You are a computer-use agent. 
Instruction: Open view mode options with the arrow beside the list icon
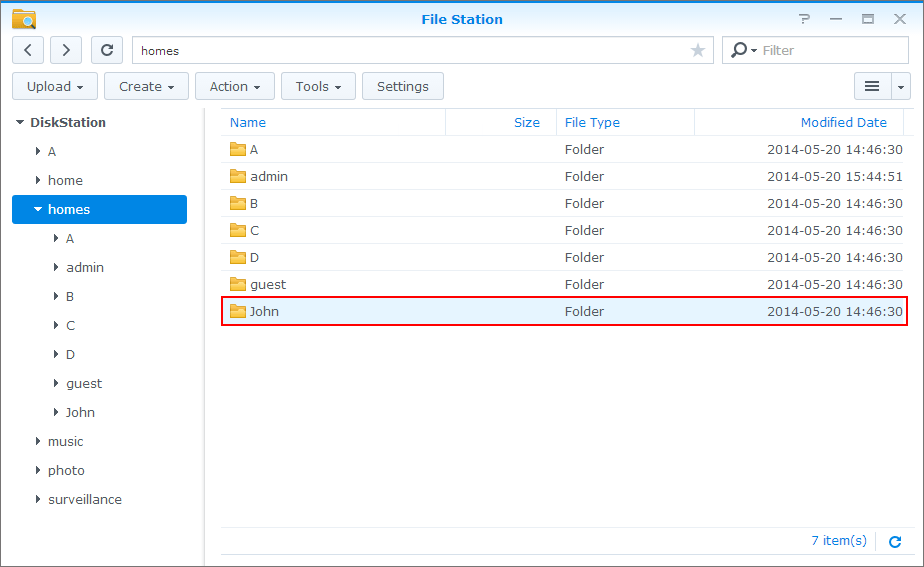tap(900, 87)
